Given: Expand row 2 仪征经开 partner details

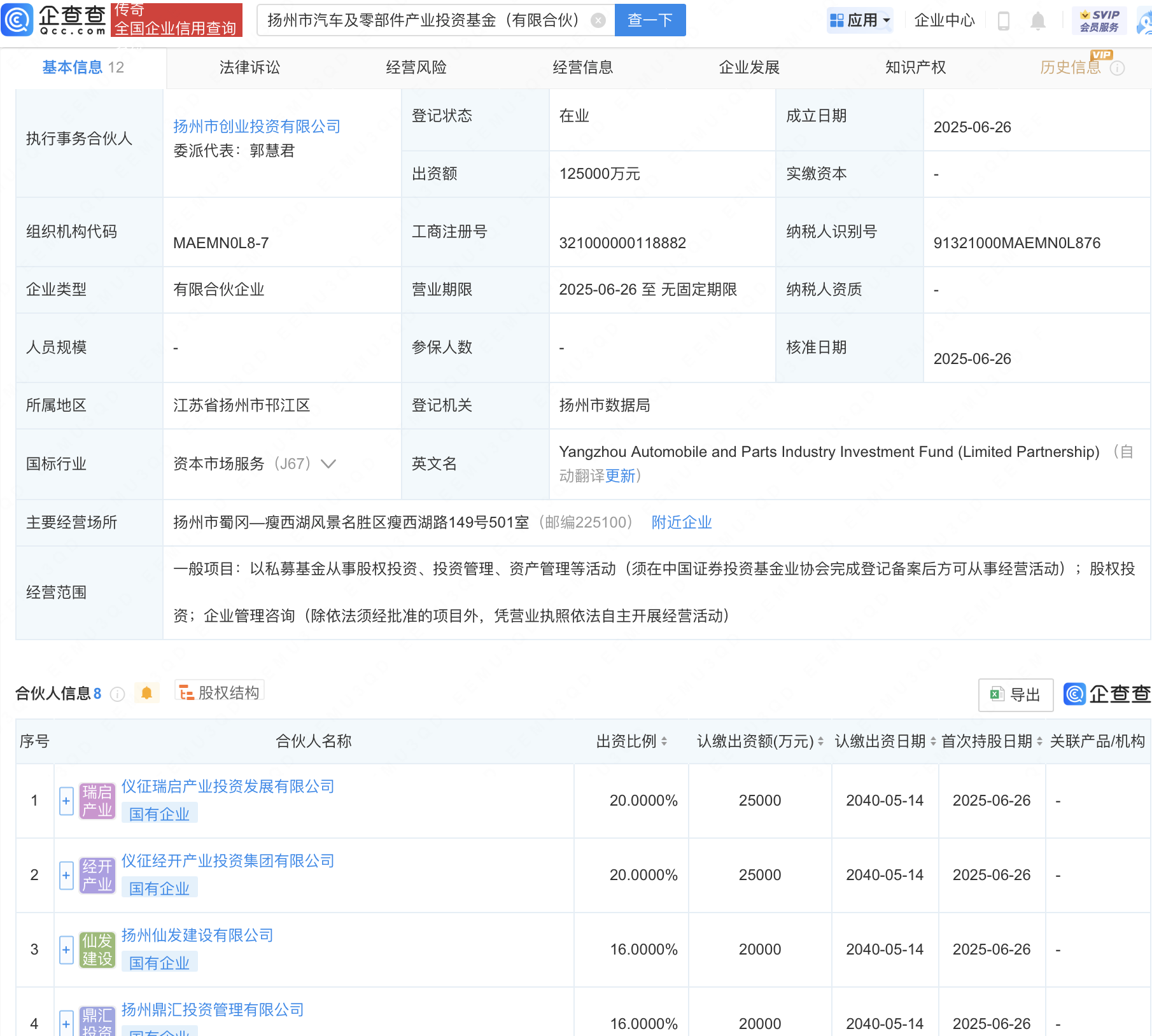Looking at the screenshot, I should [x=66, y=875].
